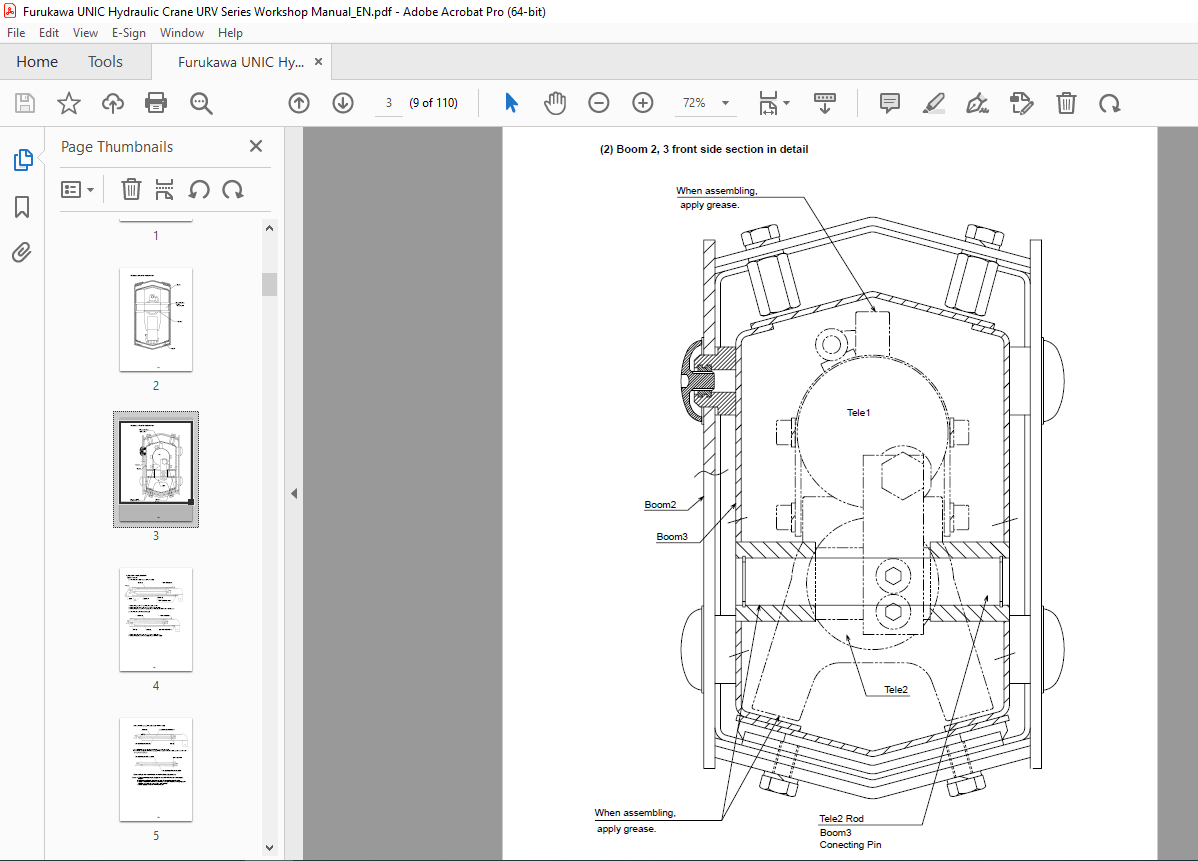Click the "Boom2" label in diagram
1198x861 pixels.
660,504
